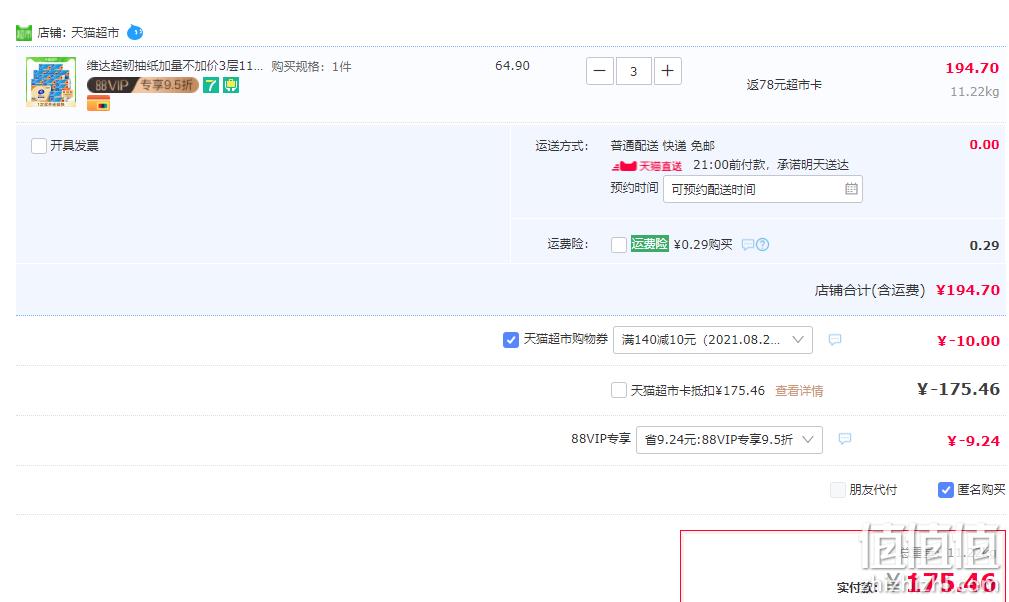Expand the 88VIP专享9.5折 discount dropdown
Screen dimensions: 1009x602
[x=729, y=439]
